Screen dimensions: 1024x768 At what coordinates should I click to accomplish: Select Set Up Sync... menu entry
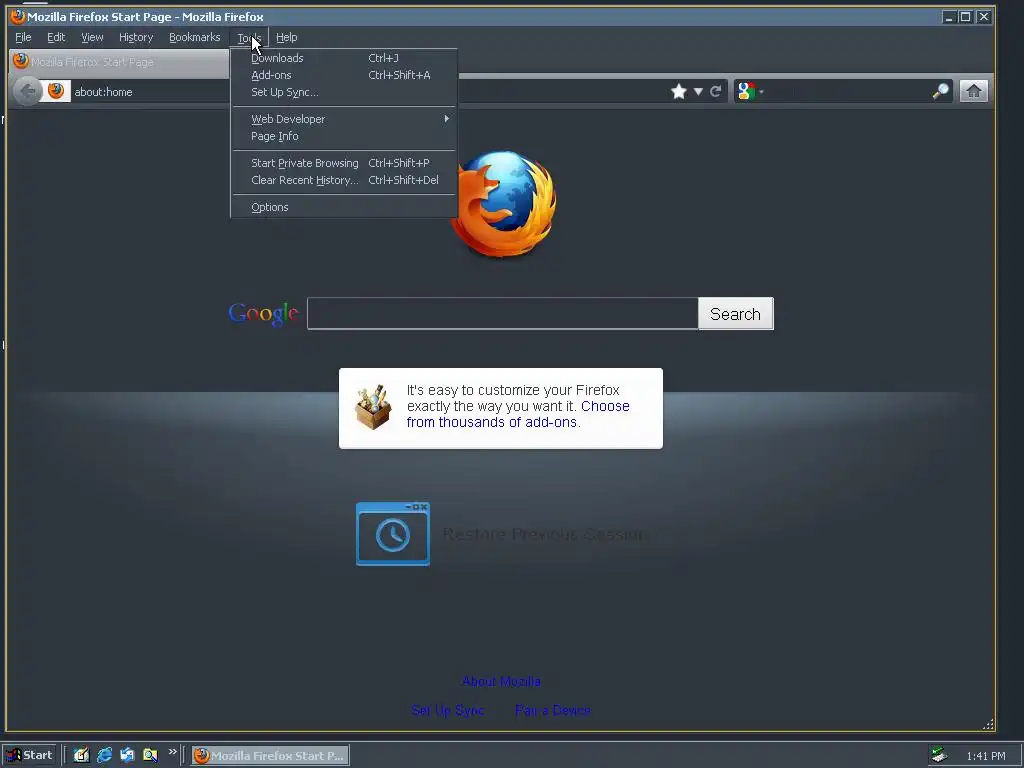point(344,92)
